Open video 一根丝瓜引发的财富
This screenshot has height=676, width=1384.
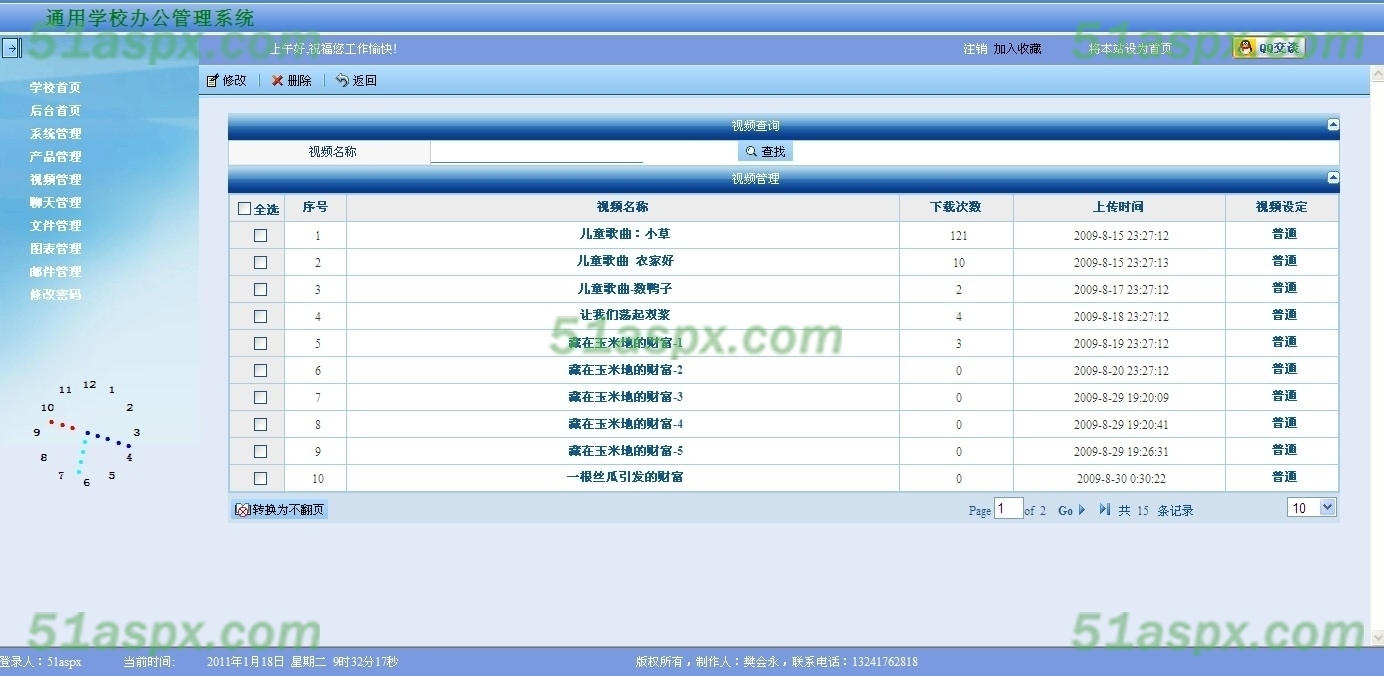(624, 477)
